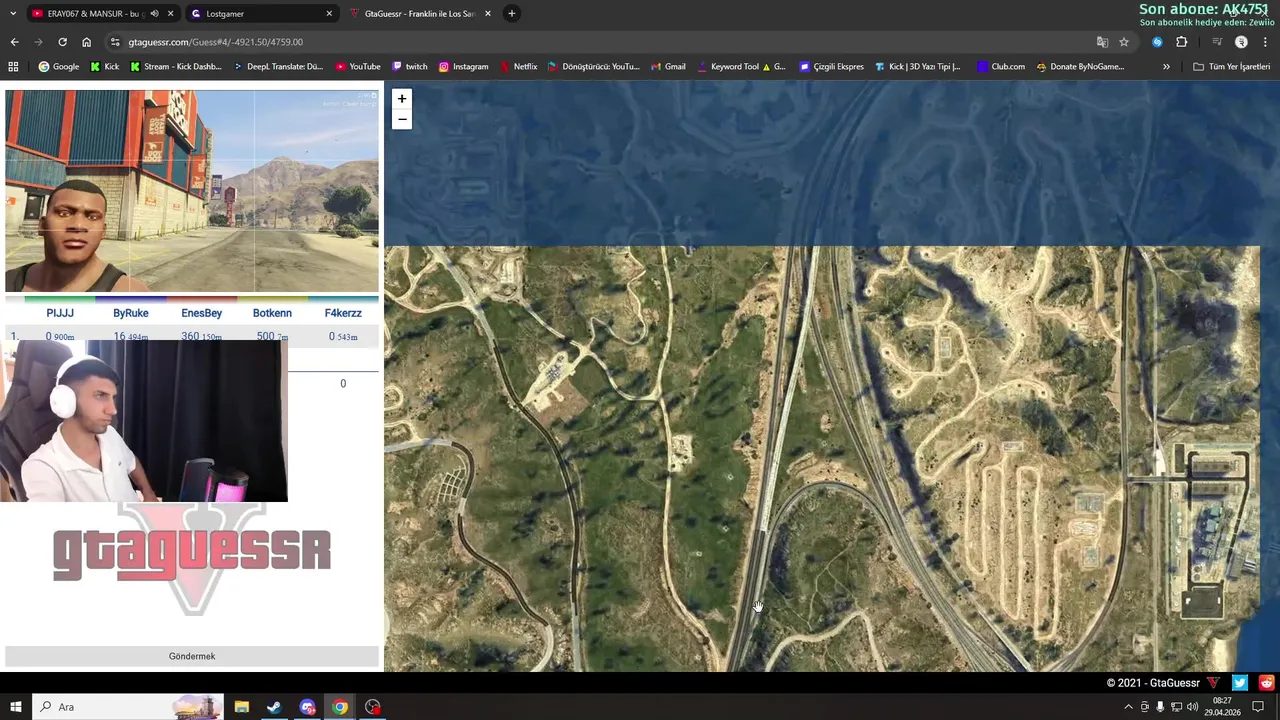Open Stream - Kick Dashboard bookmark
This screenshot has width=1280, height=720.
click(x=176, y=67)
